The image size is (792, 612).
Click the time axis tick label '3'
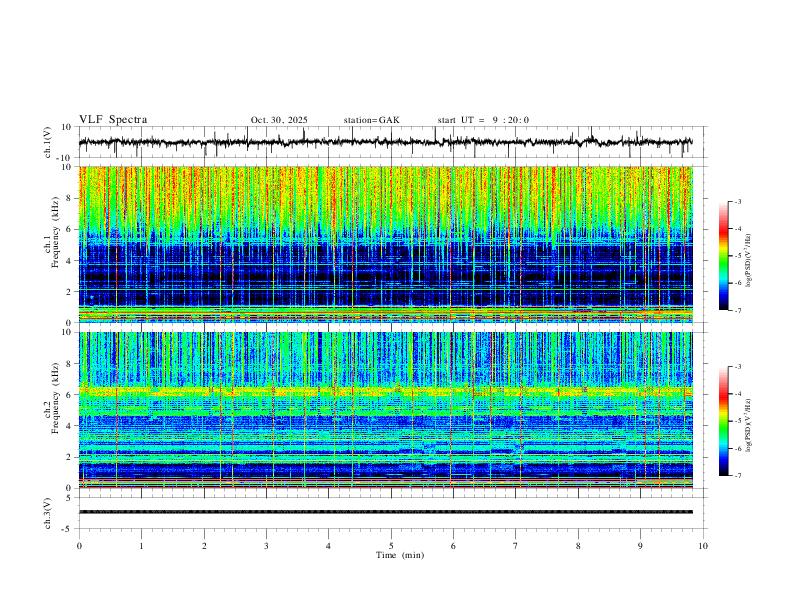pos(266,546)
